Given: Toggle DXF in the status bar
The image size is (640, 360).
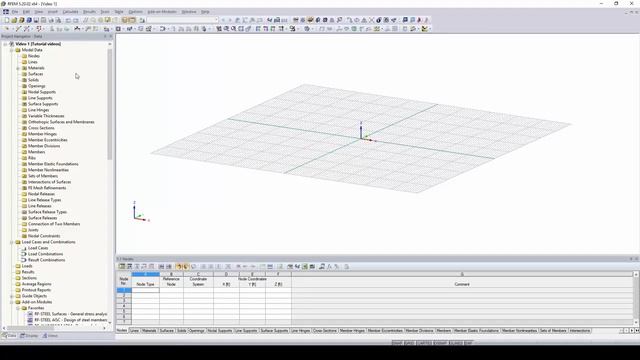Looking at the screenshot, I should pyautogui.click(x=468, y=343).
